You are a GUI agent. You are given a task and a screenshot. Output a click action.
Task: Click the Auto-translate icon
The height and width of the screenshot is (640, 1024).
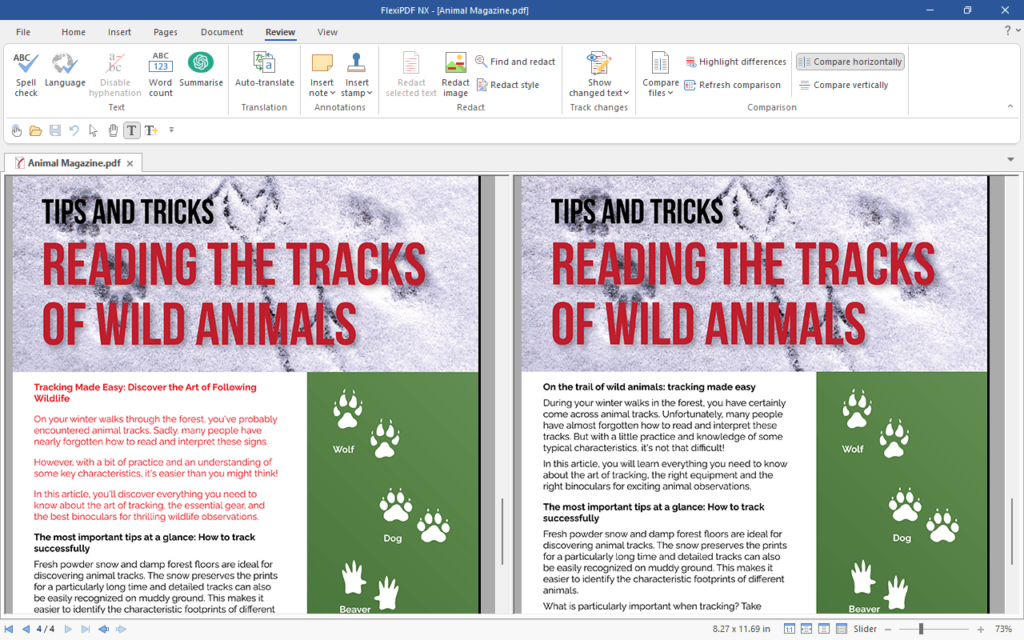click(x=264, y=72)
